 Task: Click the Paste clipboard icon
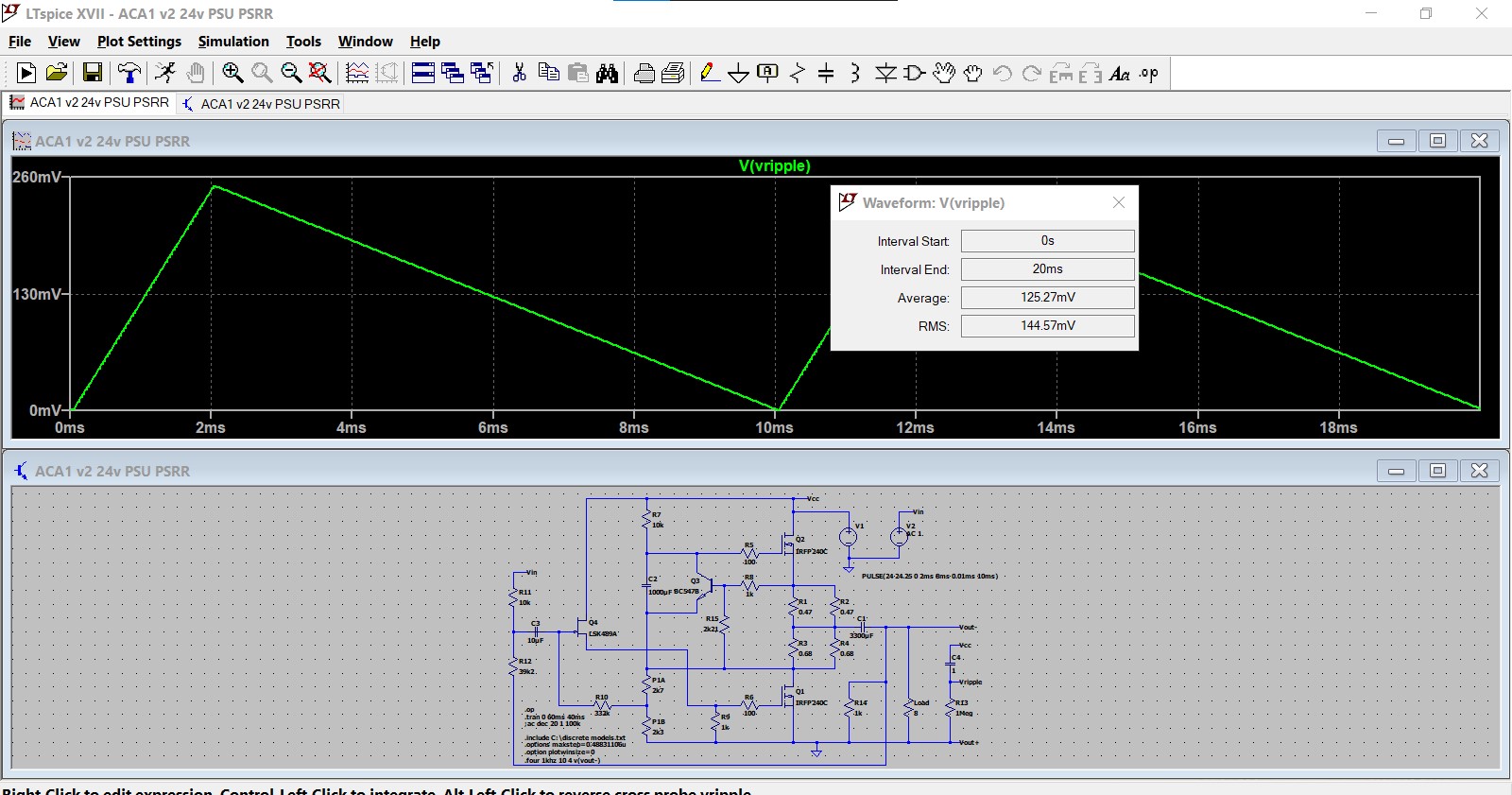point(578,73)
